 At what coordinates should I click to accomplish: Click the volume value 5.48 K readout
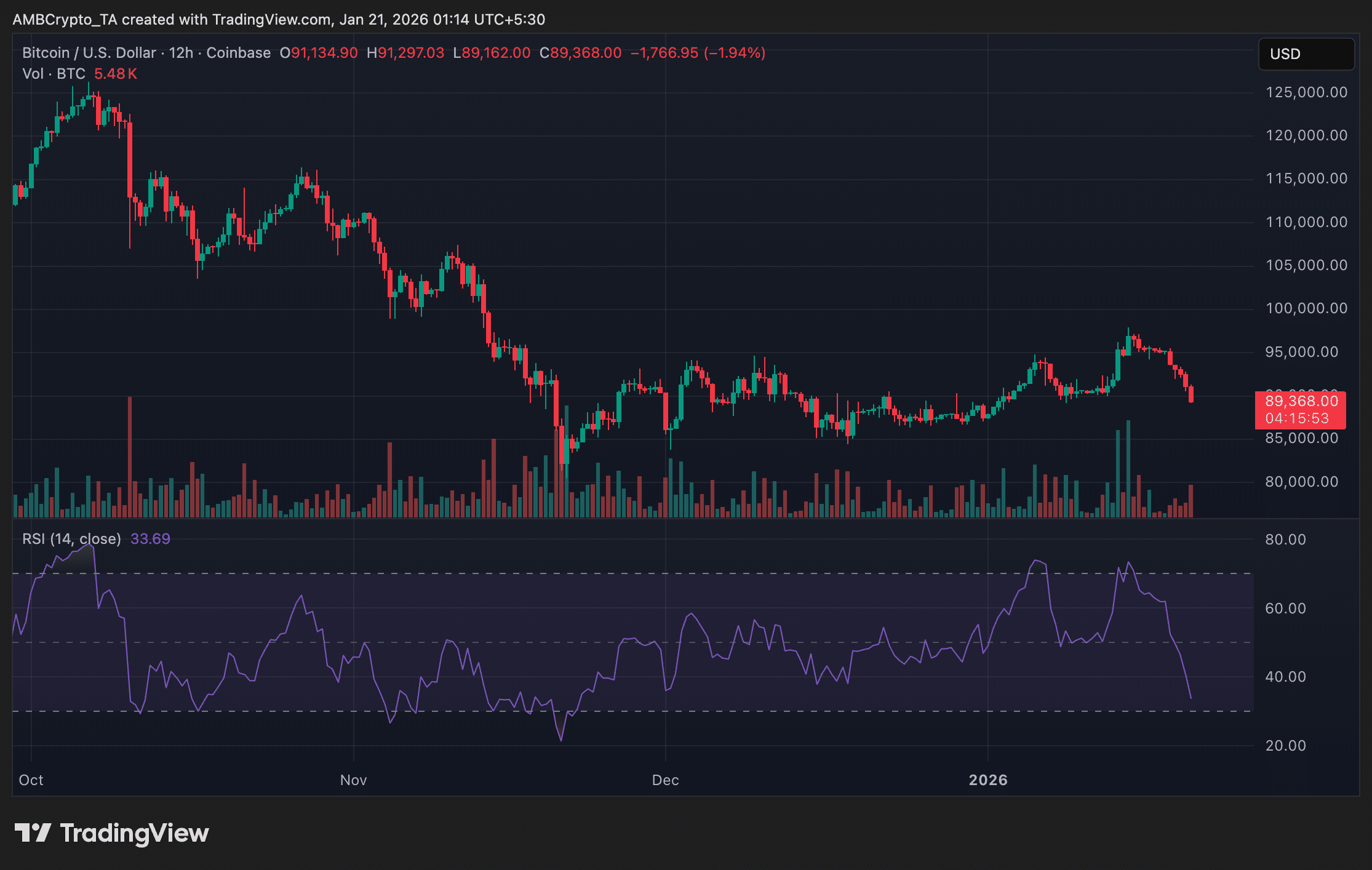pos(115,74)
